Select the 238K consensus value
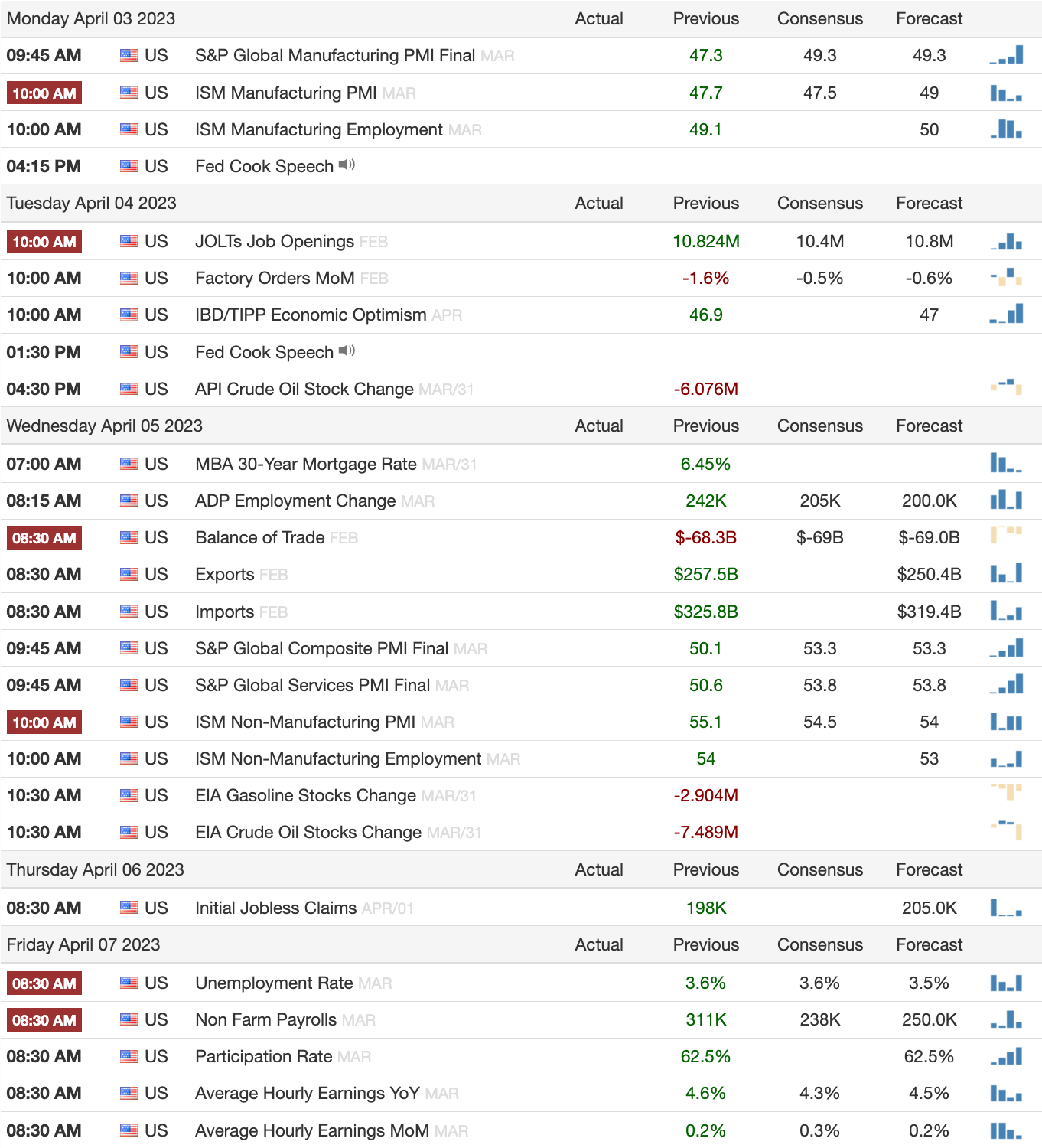Image resolution: width=1042 pixels, height=1148 pixels. tap(820, 1019)
